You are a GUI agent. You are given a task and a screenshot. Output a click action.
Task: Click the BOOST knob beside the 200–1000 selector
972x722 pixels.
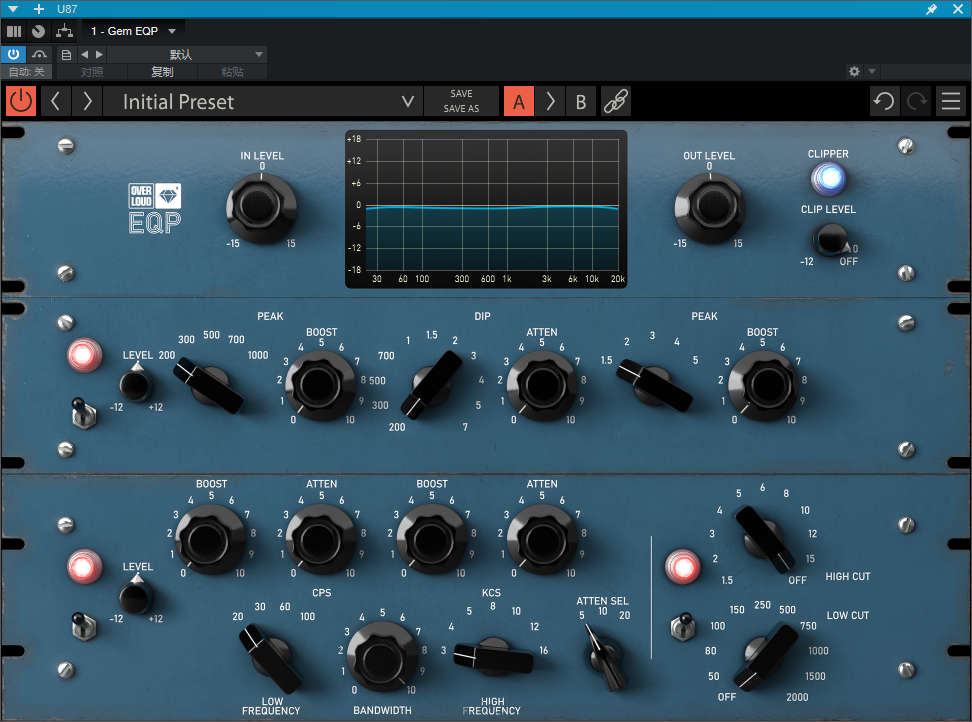(320, 385)
